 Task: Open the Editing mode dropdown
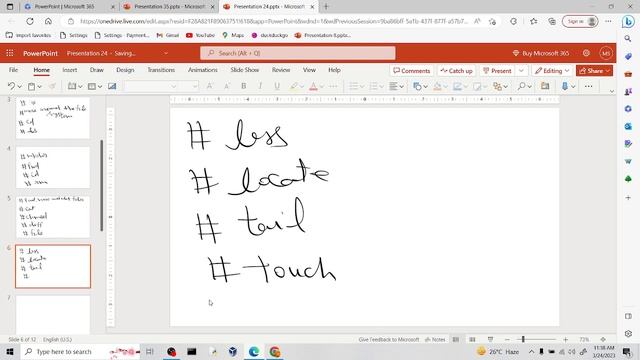pos(552,71)
